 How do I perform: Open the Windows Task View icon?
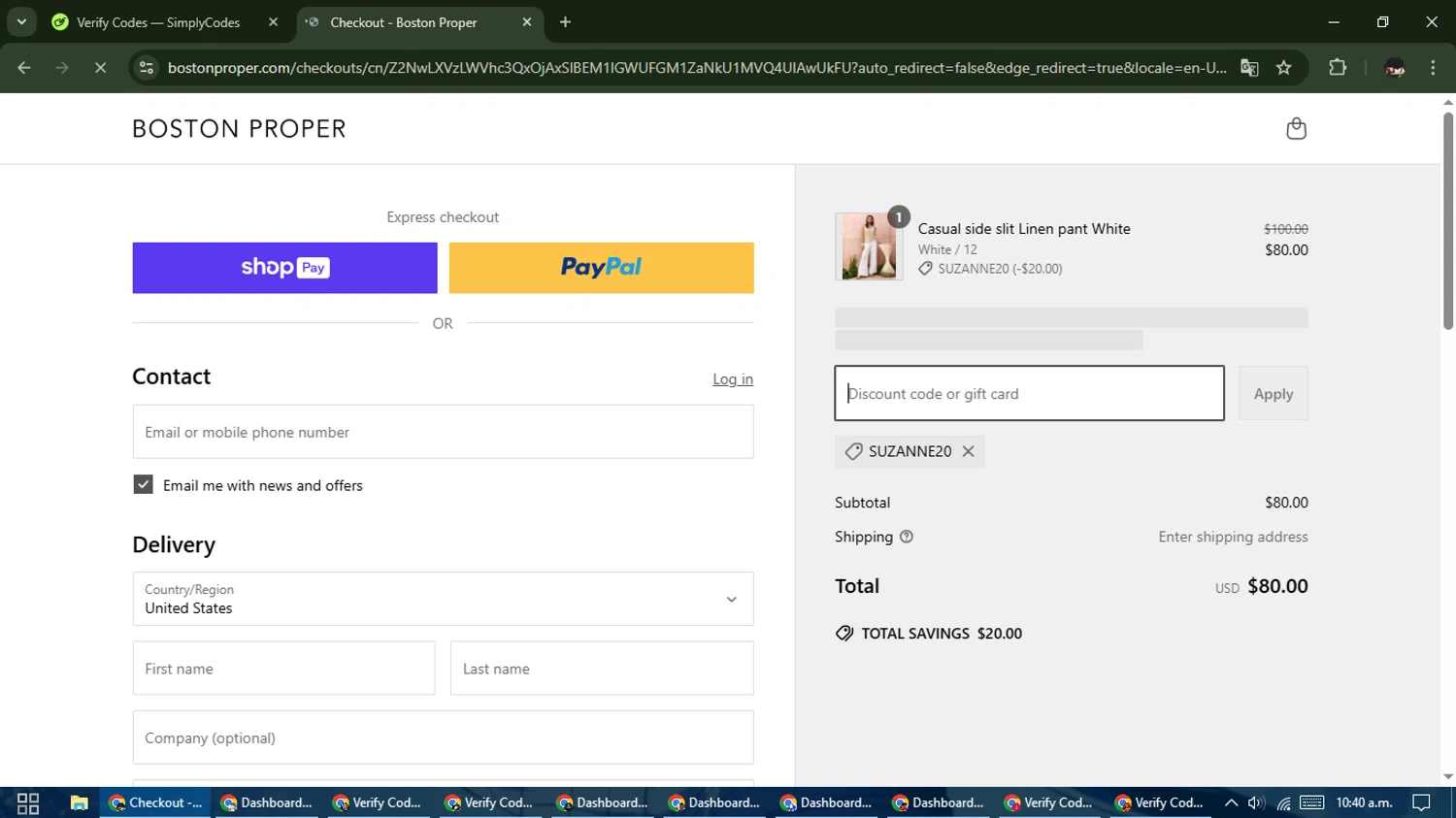coord(28,803)
